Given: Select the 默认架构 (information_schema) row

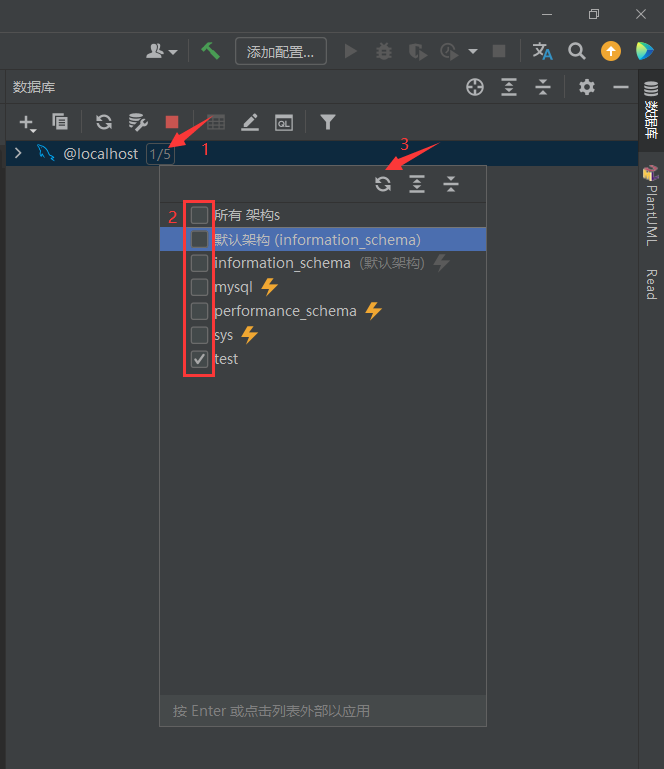Looking at the screenshot, I should pyautogui.click(x=317, y=239).
